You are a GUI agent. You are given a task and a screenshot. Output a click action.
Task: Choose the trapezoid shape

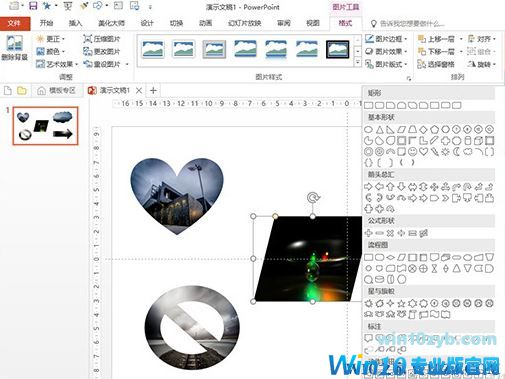(412, 129)
